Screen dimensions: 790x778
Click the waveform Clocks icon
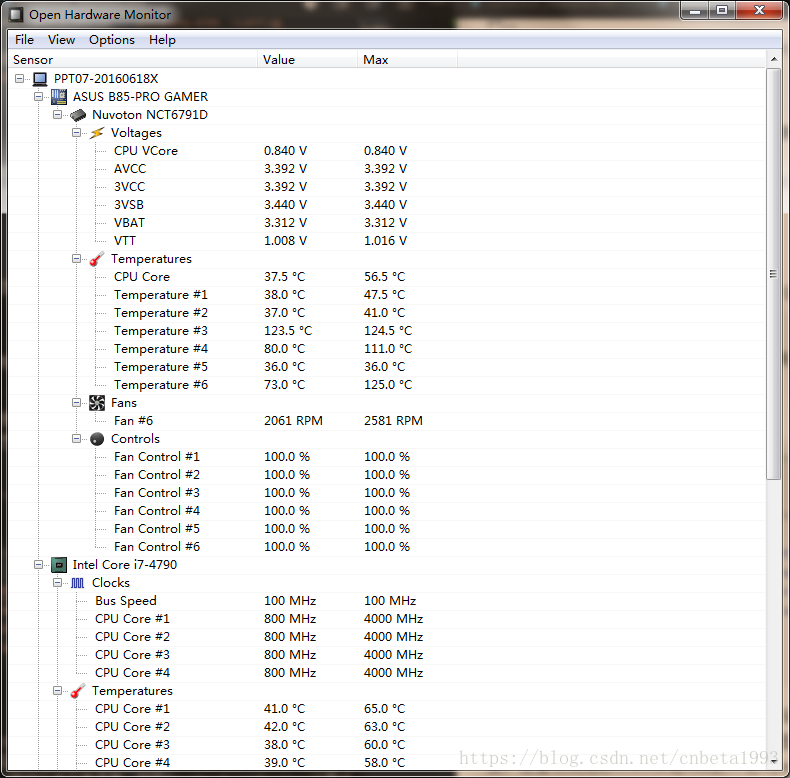78,583
